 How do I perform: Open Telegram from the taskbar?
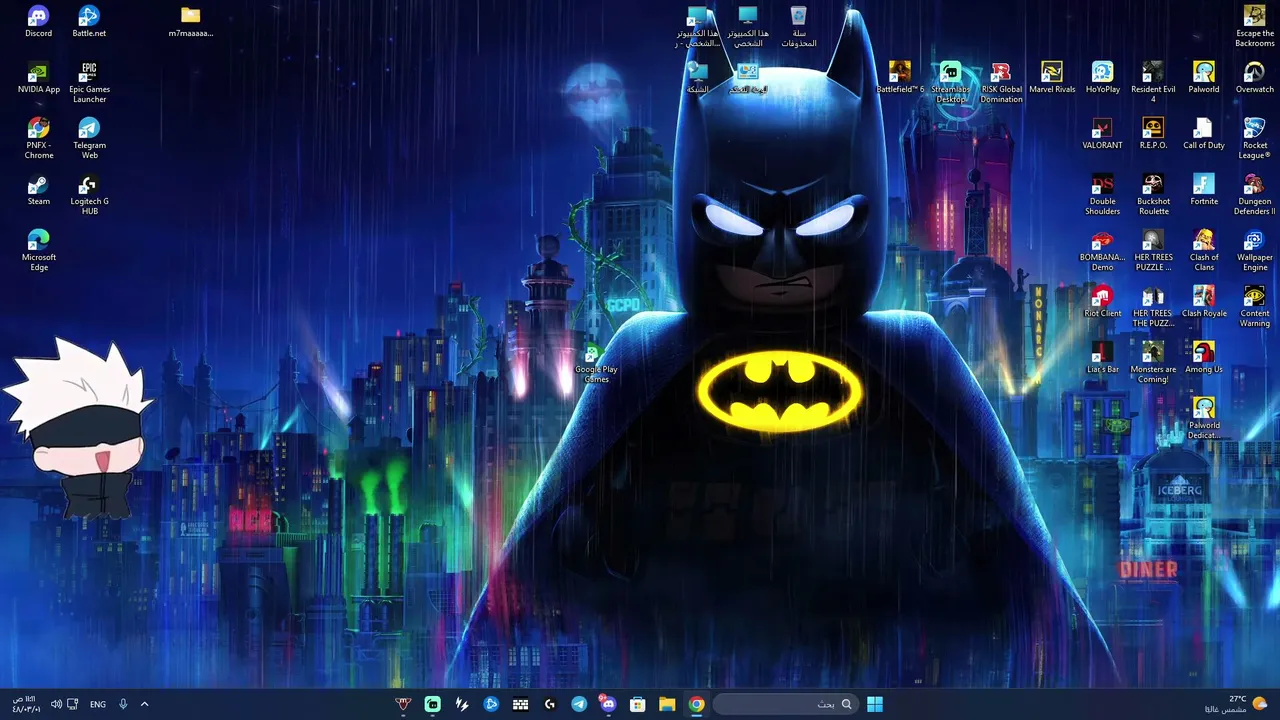(579, 704)
